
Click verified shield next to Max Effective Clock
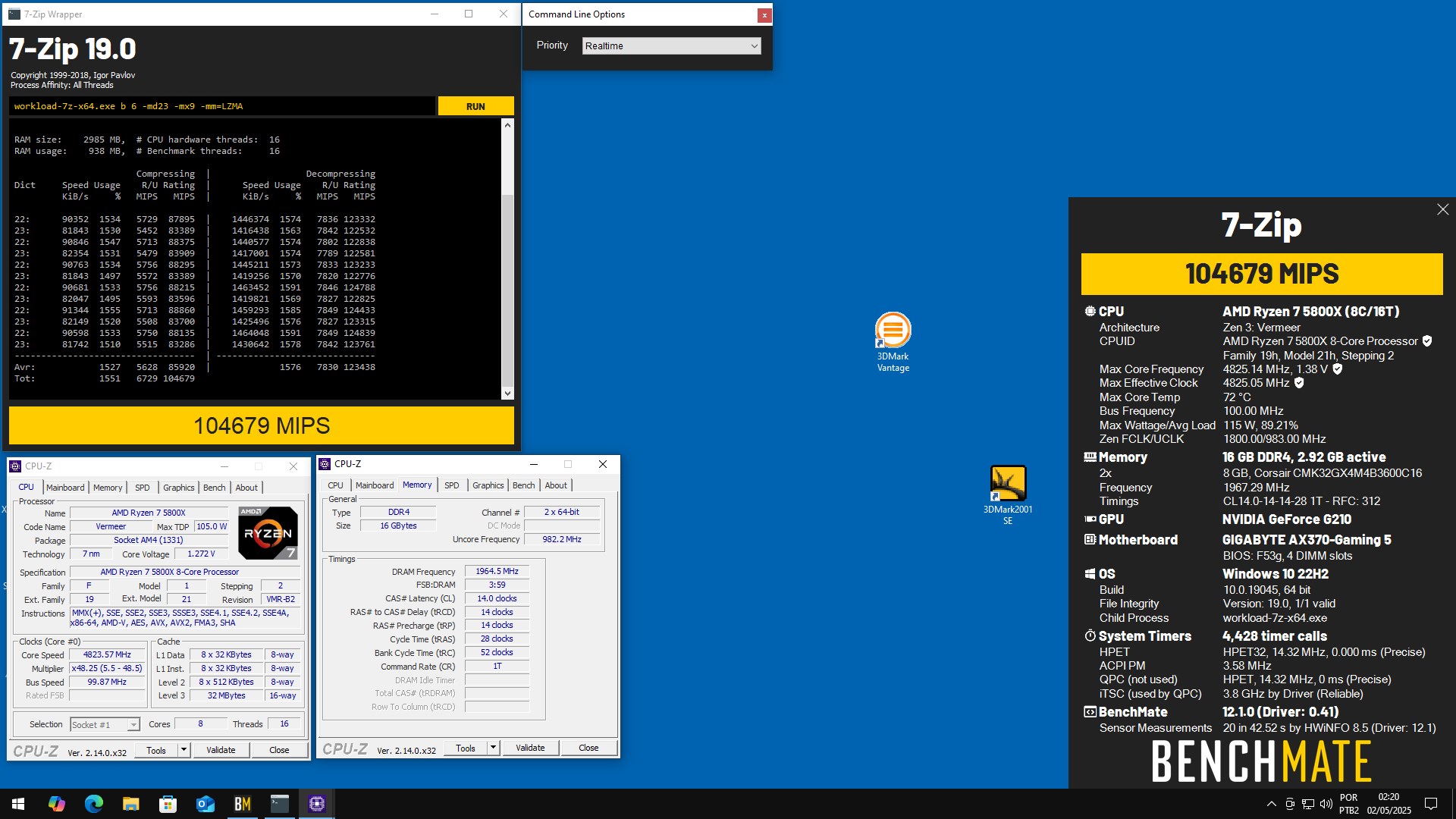click(1299, 383)
